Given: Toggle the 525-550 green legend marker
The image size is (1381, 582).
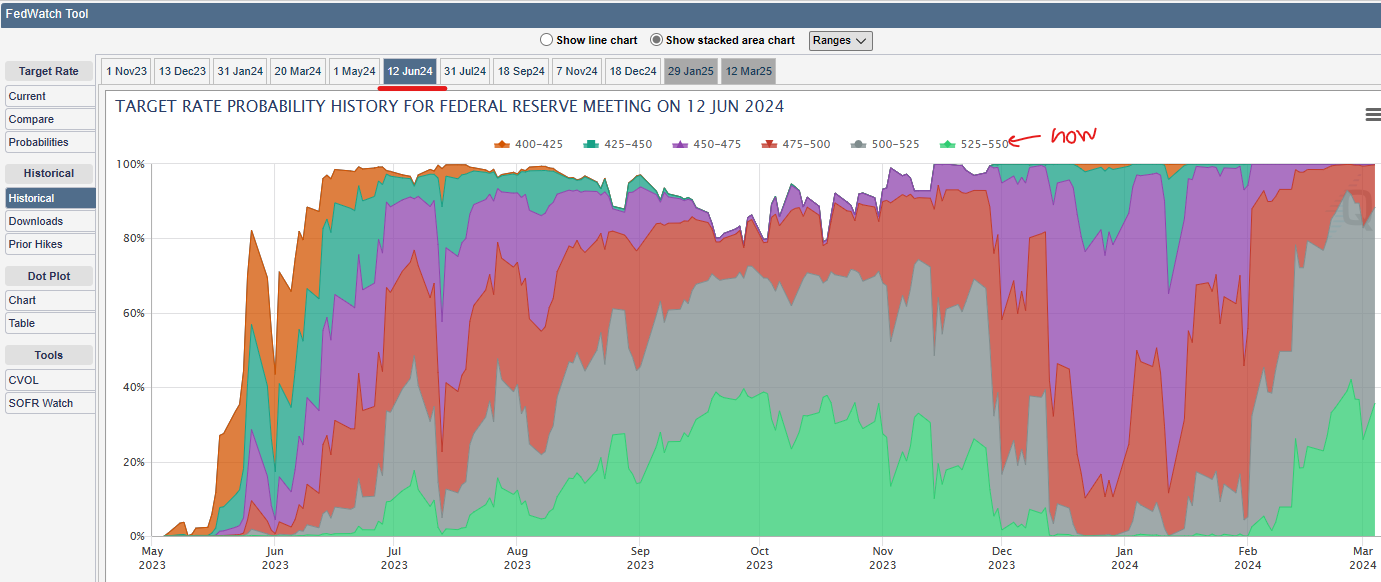Looking at the screenshot, I should tap(948, 144).
